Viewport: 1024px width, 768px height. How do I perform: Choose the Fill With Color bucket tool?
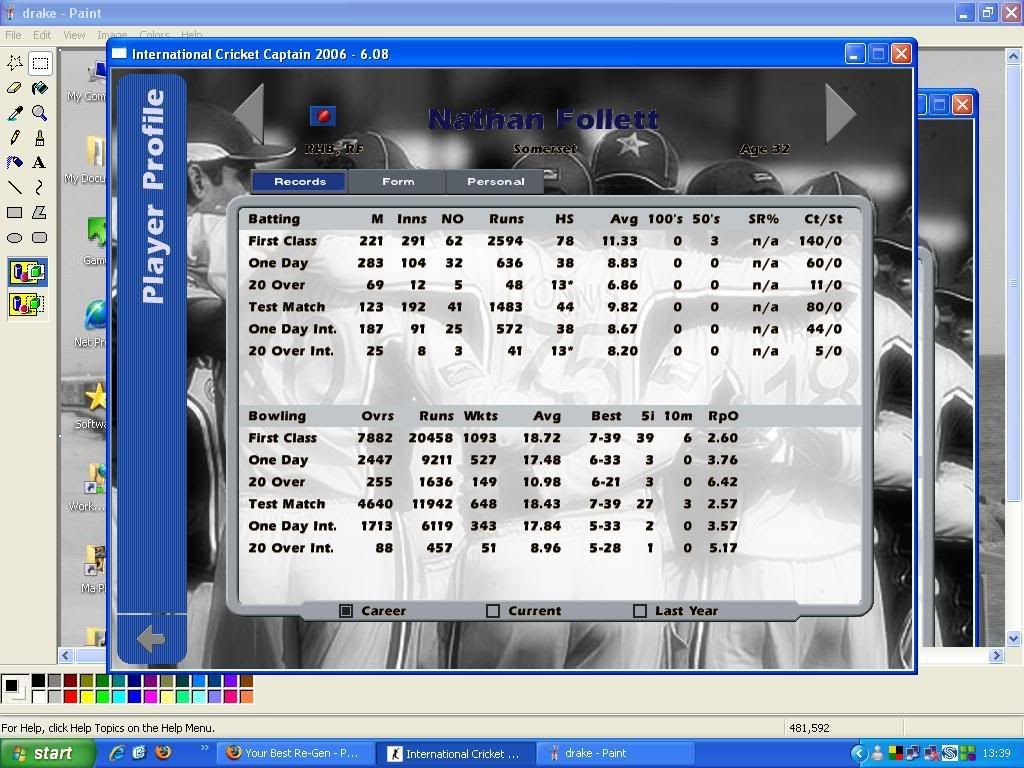pyautogui.click(x=40, y=88)
